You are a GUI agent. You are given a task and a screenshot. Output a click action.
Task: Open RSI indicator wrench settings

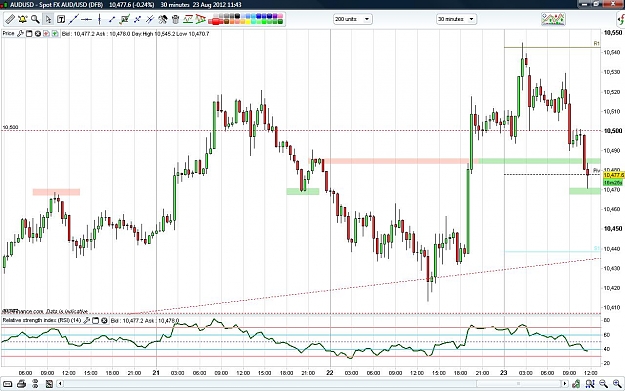click(x=86, y=320)
